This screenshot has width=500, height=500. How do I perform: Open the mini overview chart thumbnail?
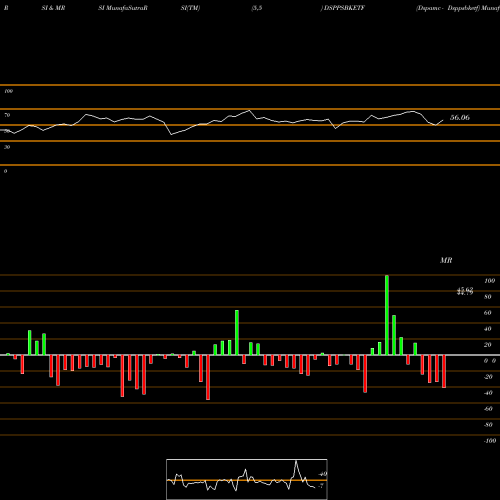point(247,479)
